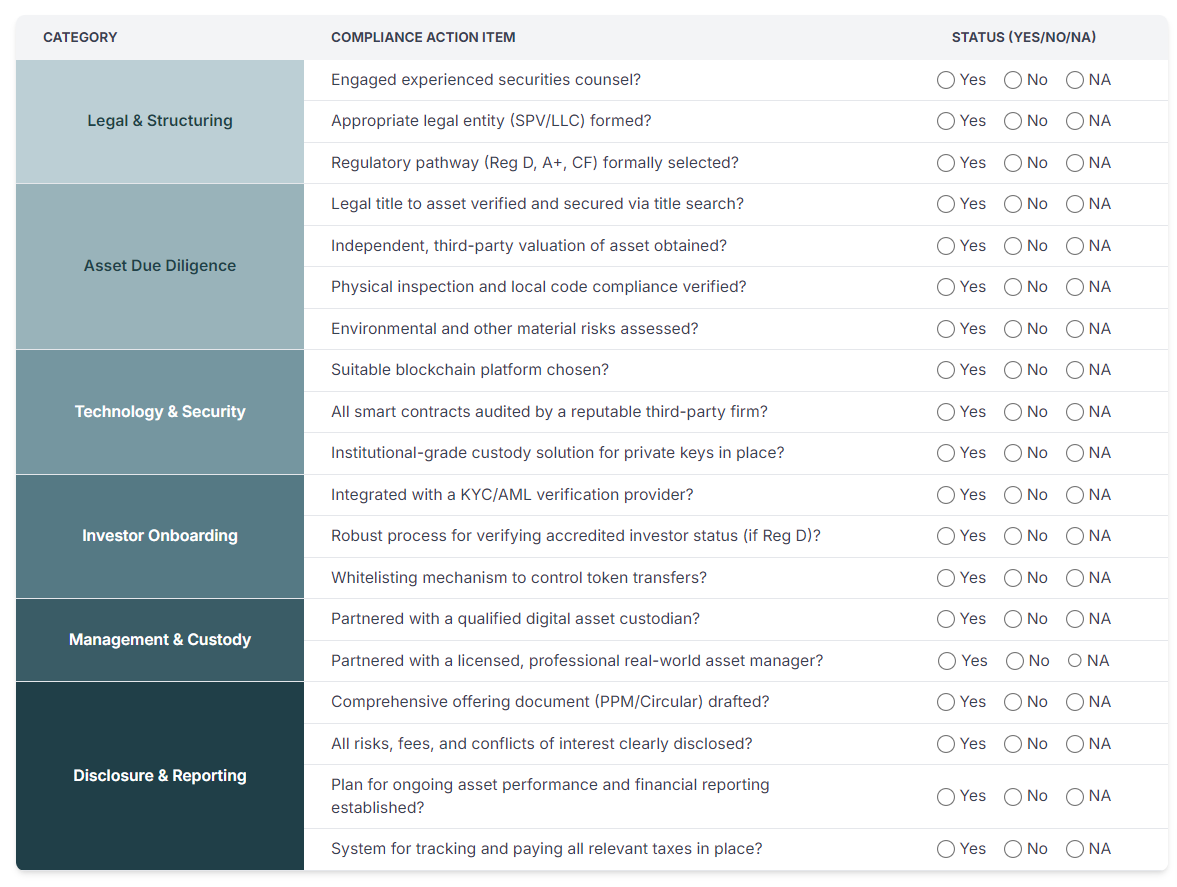Select Yes for 'Whitelisting mechanism to control token transfers?'

click(x=946, y=578)
